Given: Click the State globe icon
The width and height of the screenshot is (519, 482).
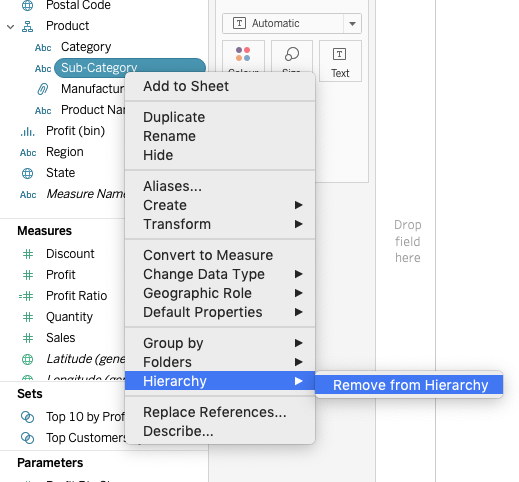Looking at the screenshot, I should click(x=27, y=173).
